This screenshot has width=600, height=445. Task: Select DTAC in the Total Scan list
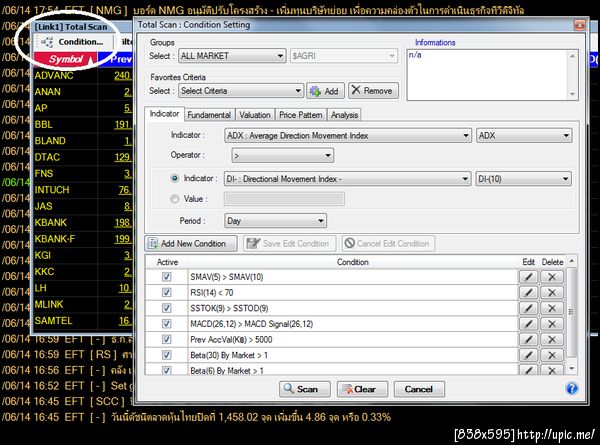coord(47,157)
